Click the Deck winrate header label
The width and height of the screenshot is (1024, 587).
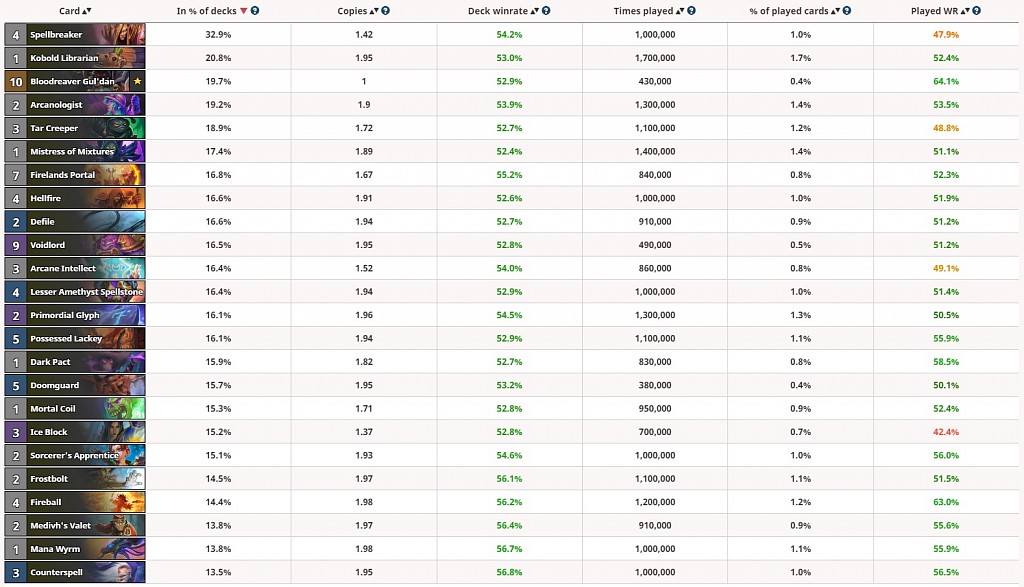click(x=498, y=11)
